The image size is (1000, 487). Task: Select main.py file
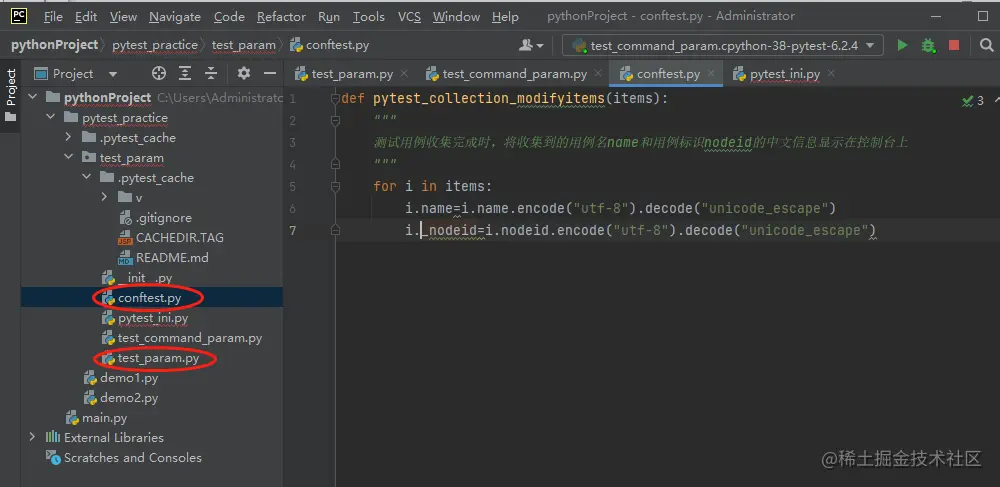pos(96,418)
